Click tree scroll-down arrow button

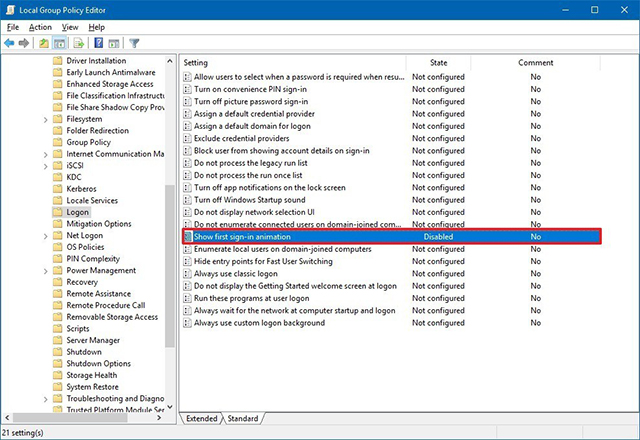170,407
